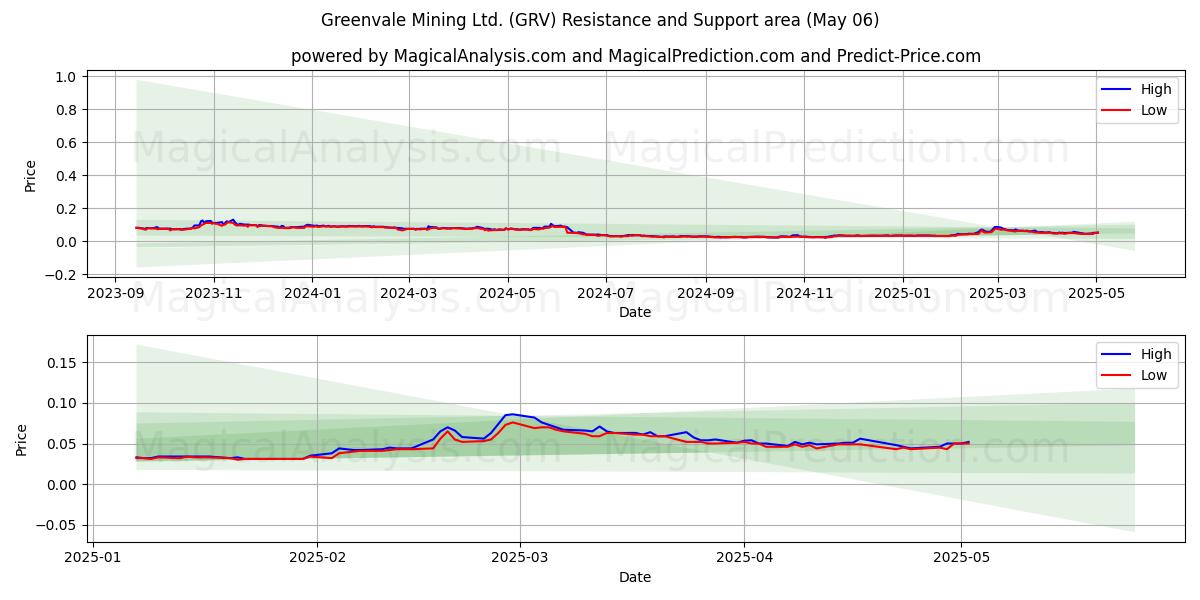Click the 'Date' axis label under the bottom chart
The width and height of the screenshot is (1200, 600).
635,578
